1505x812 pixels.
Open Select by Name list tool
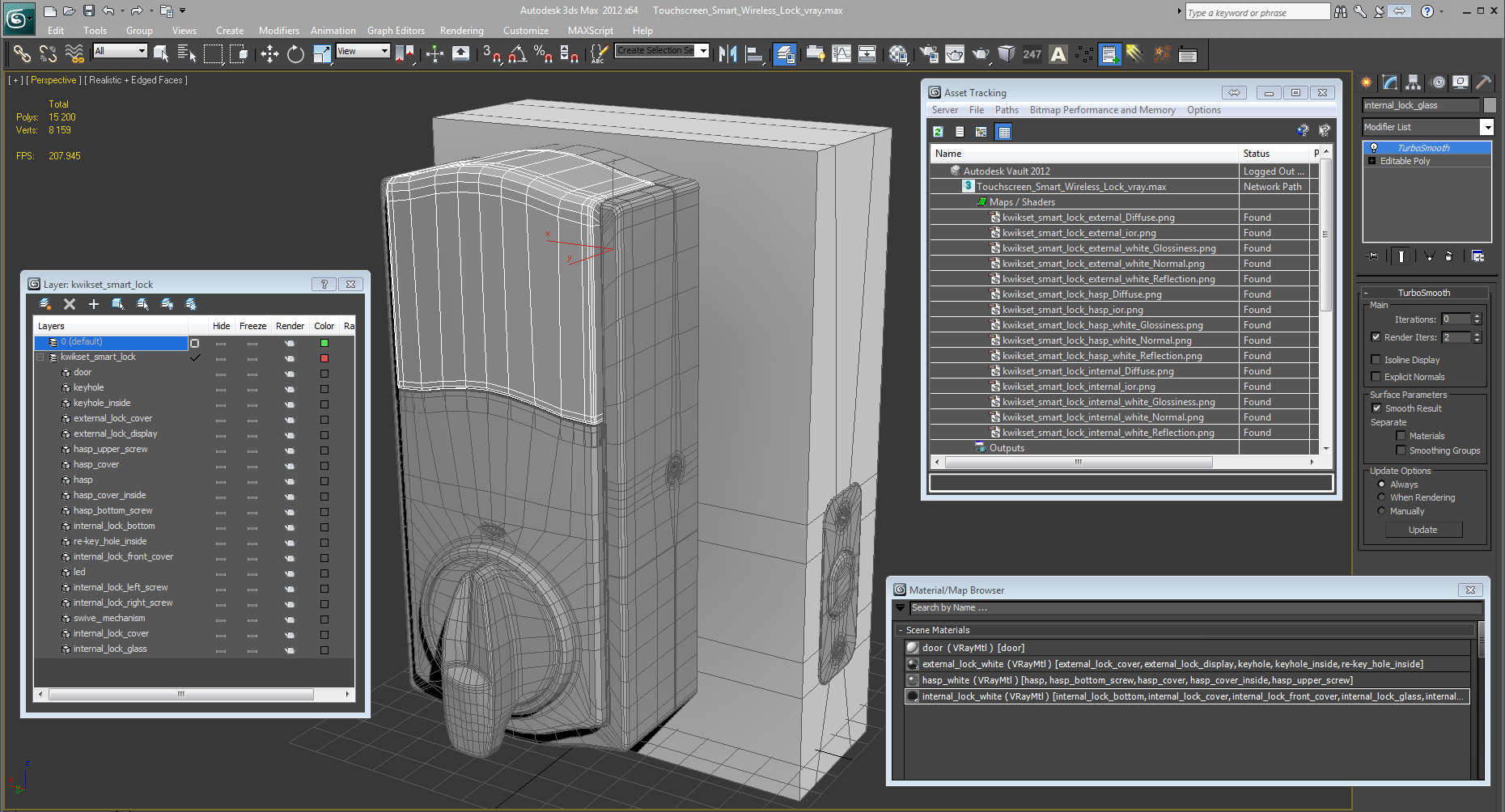pos(187,54)
